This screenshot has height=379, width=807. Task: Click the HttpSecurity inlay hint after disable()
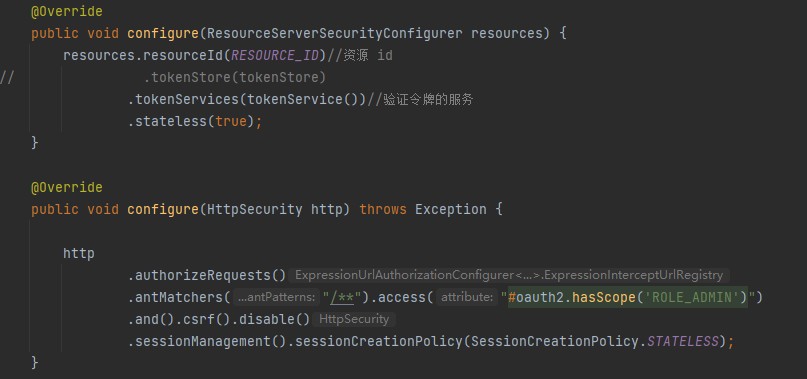coord(354,319)
